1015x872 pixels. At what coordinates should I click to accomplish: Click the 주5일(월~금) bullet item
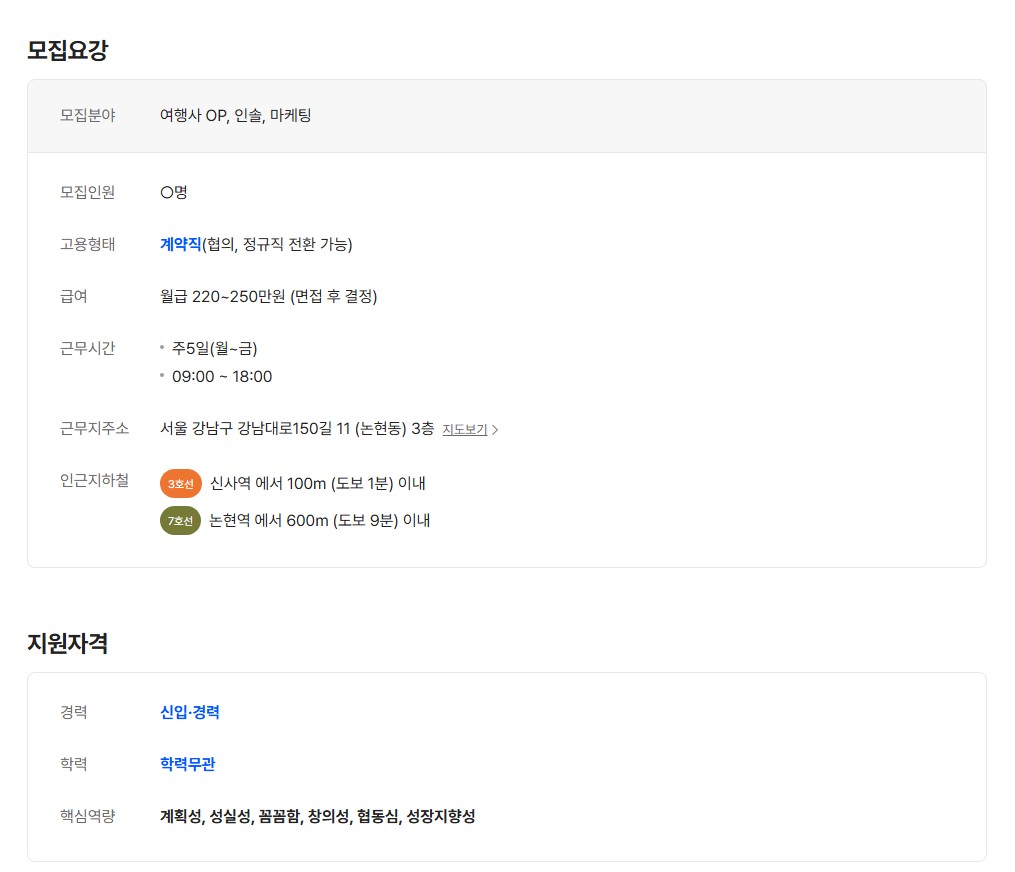[214, 348]
